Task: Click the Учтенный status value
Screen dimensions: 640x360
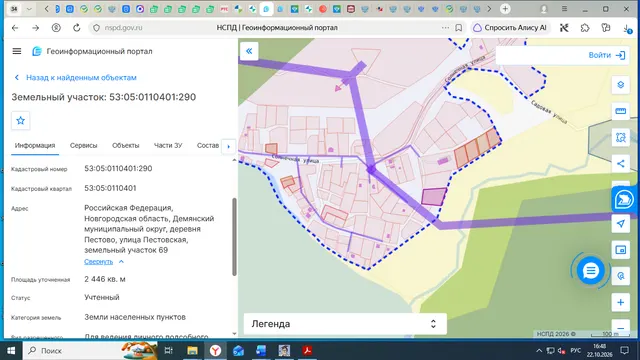Action: click(102, 297)
